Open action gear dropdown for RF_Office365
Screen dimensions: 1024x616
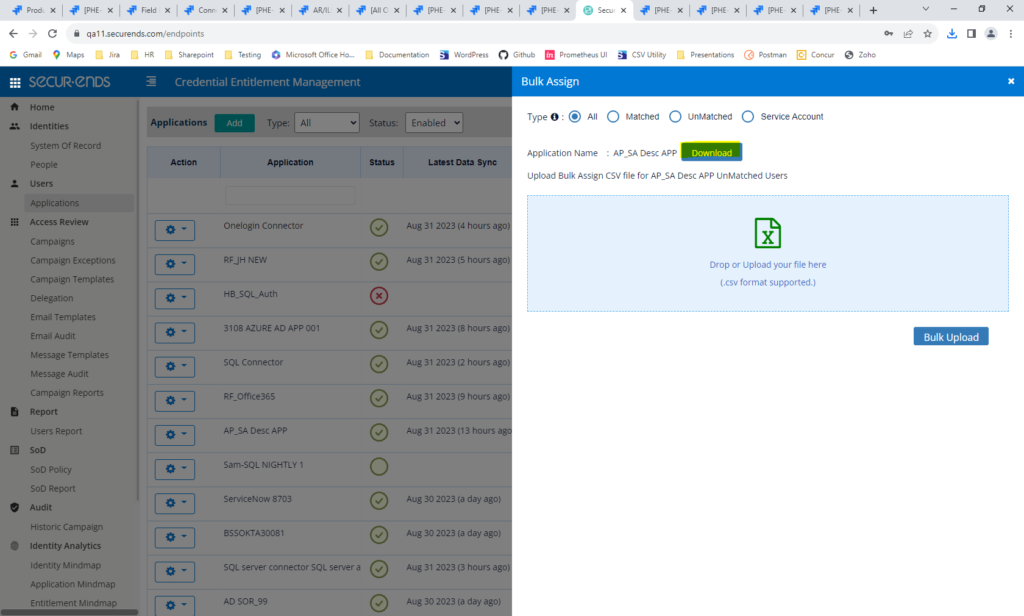tap(174, 400)
